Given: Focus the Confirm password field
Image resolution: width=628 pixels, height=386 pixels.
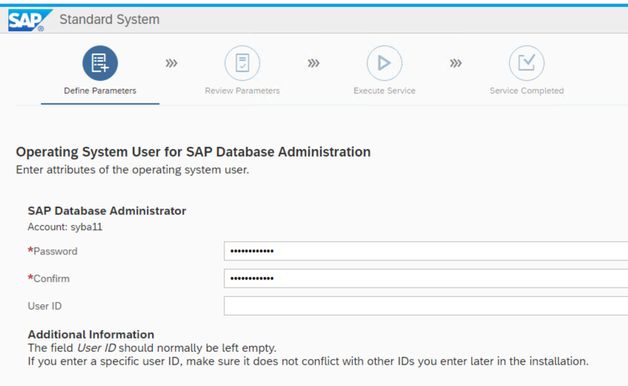Looking at the screenshot, I should (x=426, y=278).
